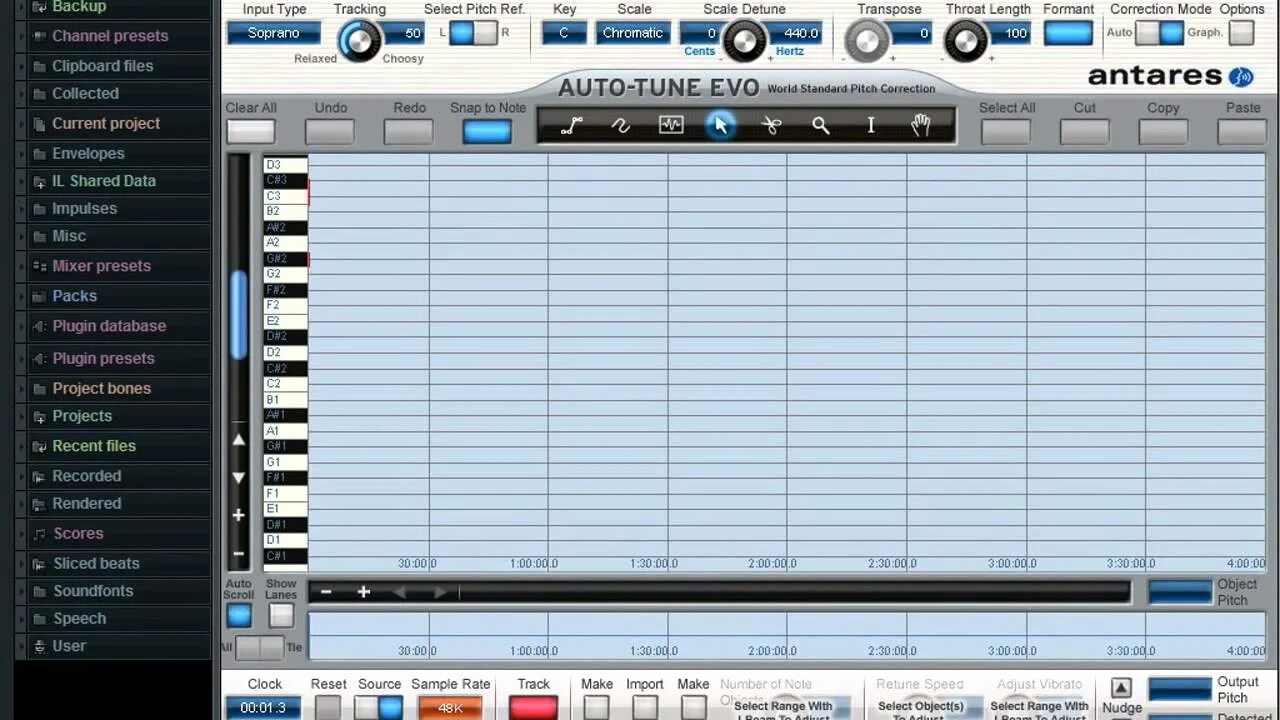Toggle the Track Pitch button

(533, 708)
